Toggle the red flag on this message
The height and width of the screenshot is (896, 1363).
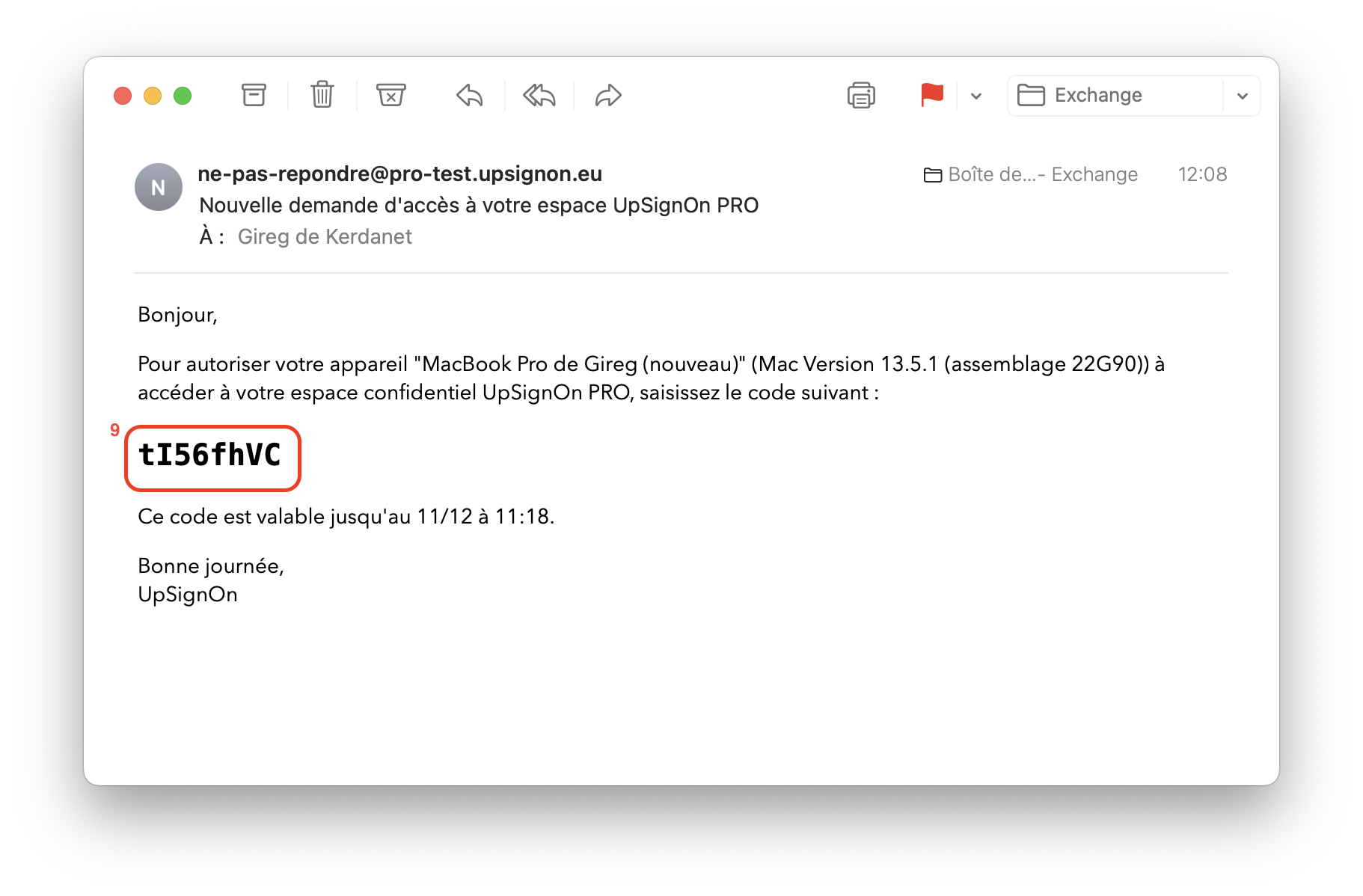click(932, 95)
